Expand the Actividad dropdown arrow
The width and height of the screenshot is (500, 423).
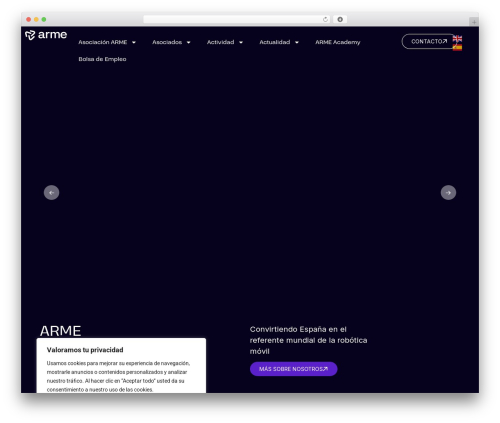[241, 42]
